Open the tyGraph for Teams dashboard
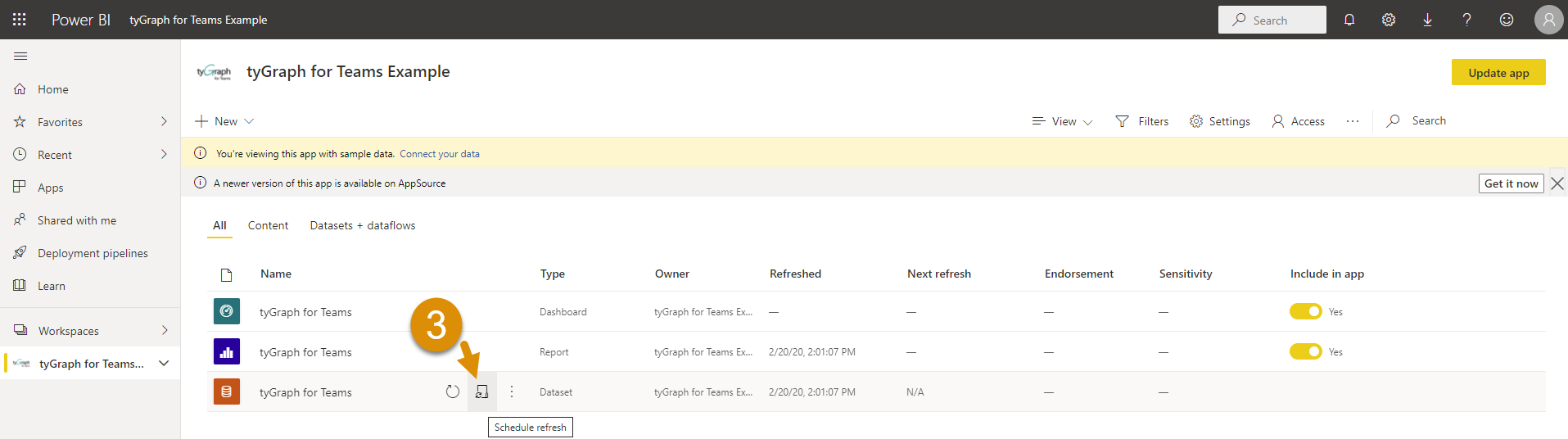 click(305, 312)
